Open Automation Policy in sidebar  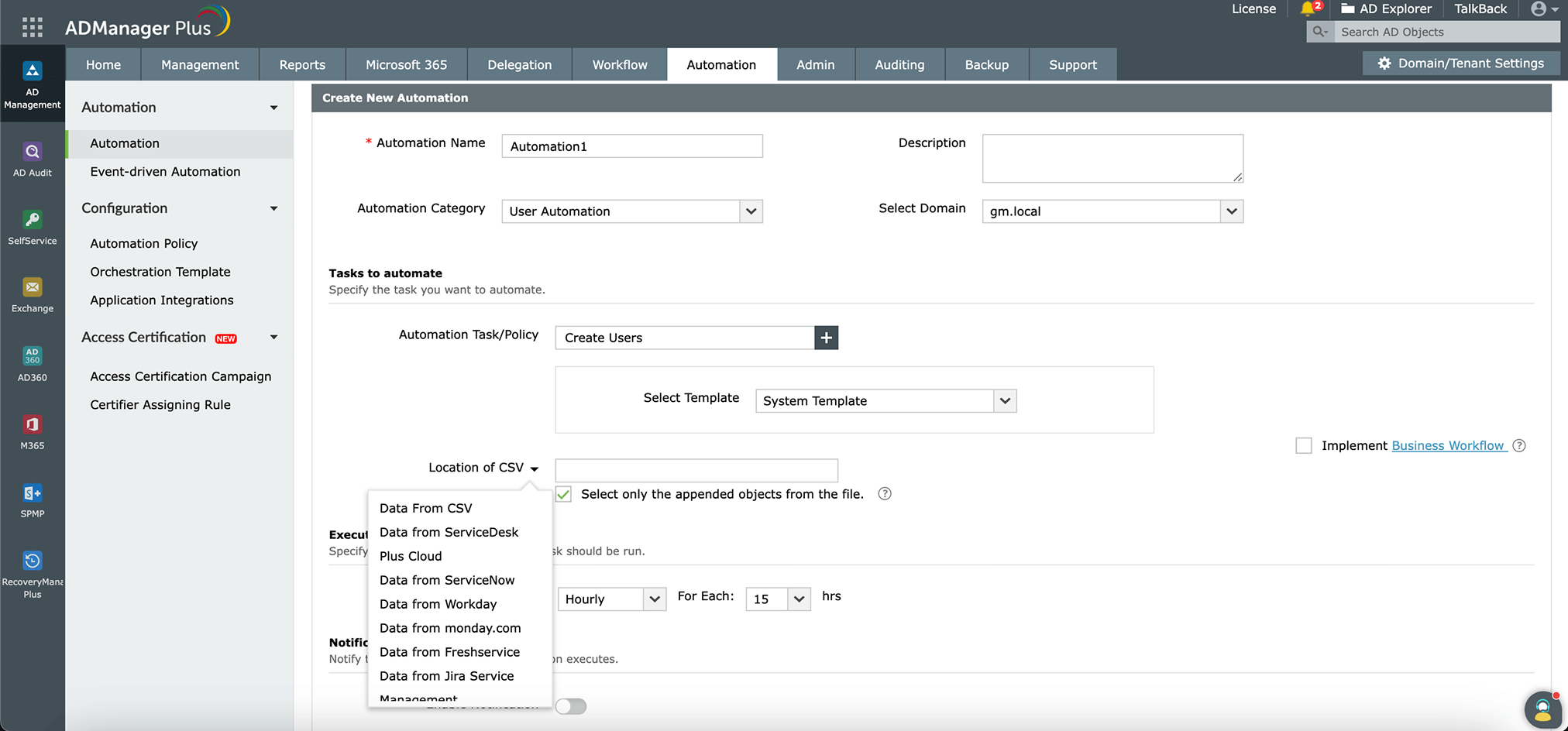point(144,243)
